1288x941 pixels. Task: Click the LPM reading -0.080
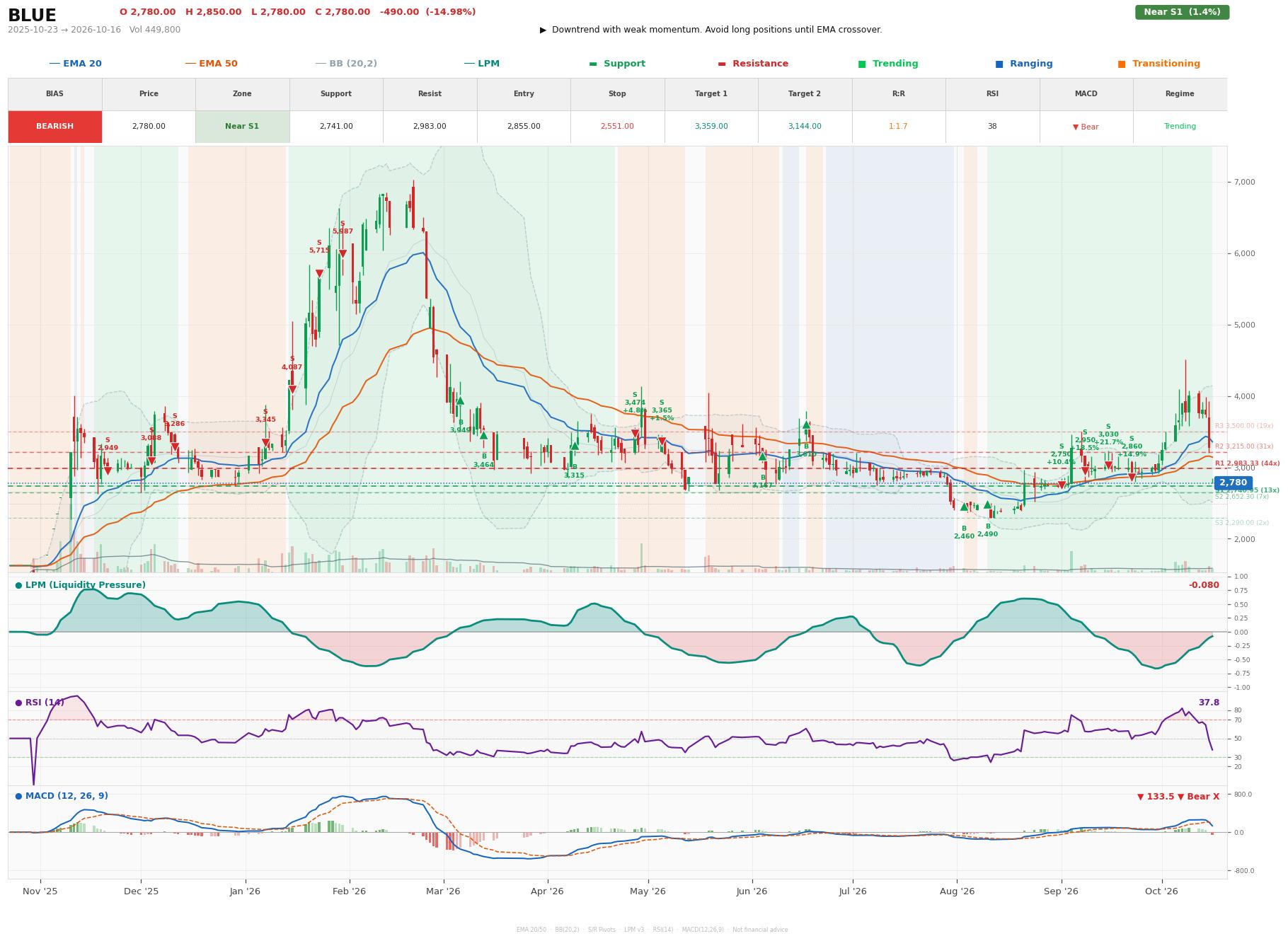pyautogui.click(x=1204, y=585)
